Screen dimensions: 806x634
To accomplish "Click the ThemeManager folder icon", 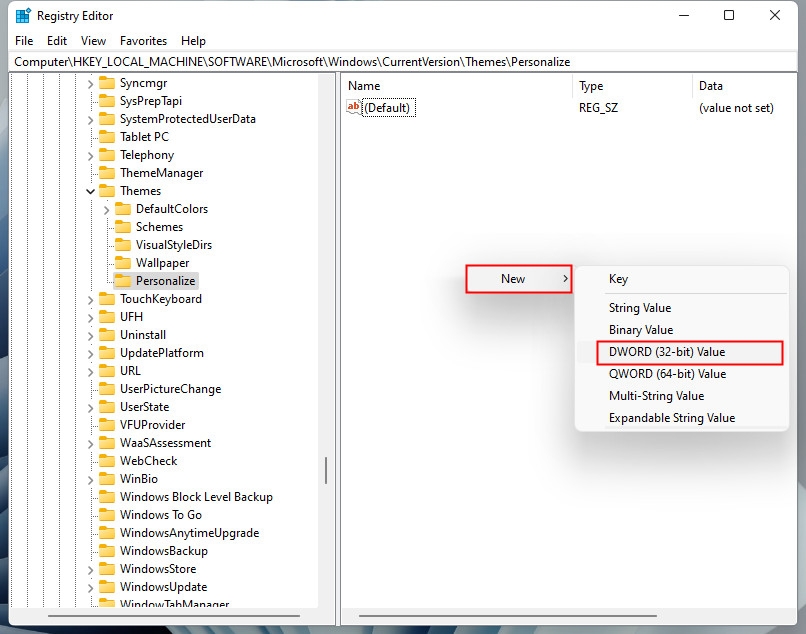I will pyautogui.click(x=107, y=173).
